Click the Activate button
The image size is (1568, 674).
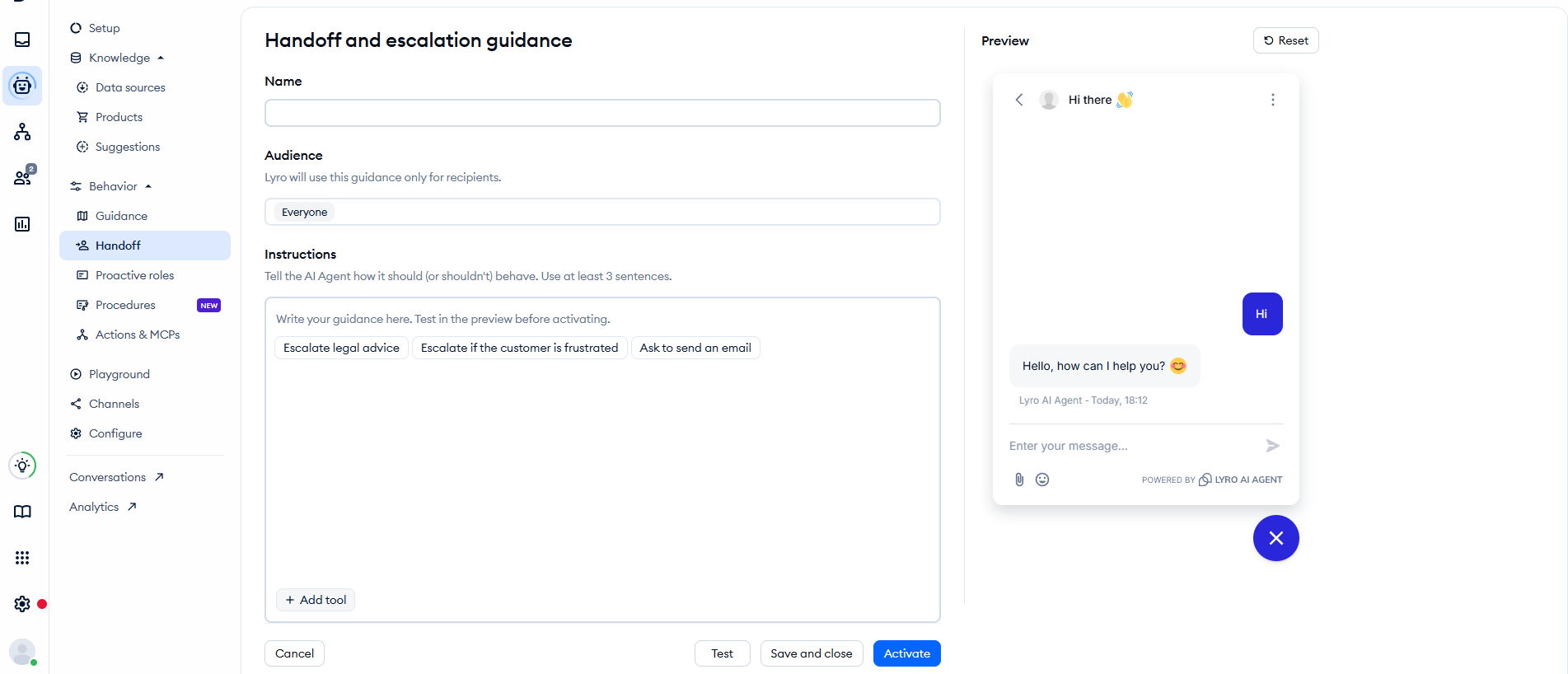coord(906,653)
